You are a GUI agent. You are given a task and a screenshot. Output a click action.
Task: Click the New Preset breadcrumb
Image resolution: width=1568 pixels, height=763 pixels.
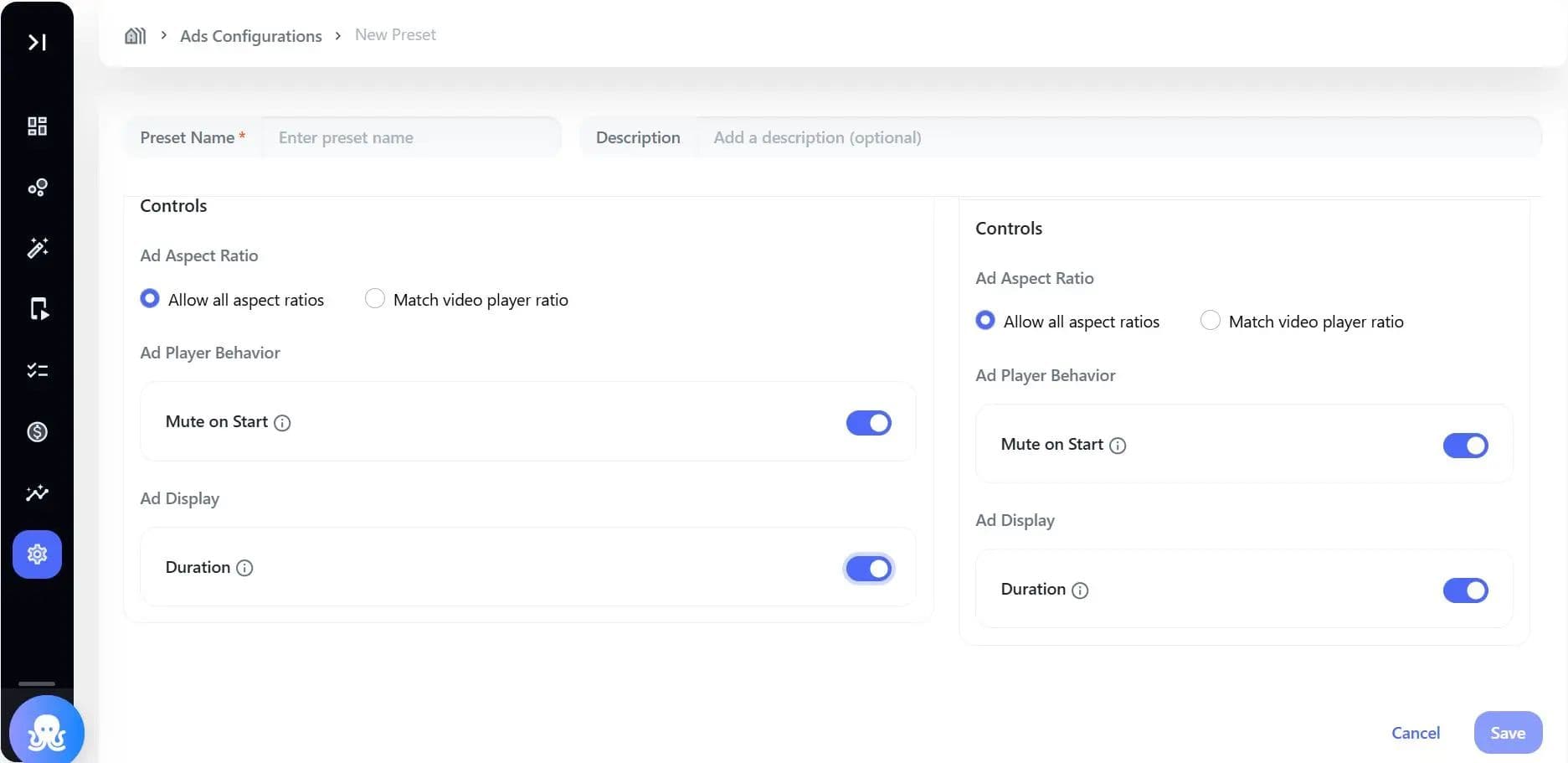pos(395,34)
